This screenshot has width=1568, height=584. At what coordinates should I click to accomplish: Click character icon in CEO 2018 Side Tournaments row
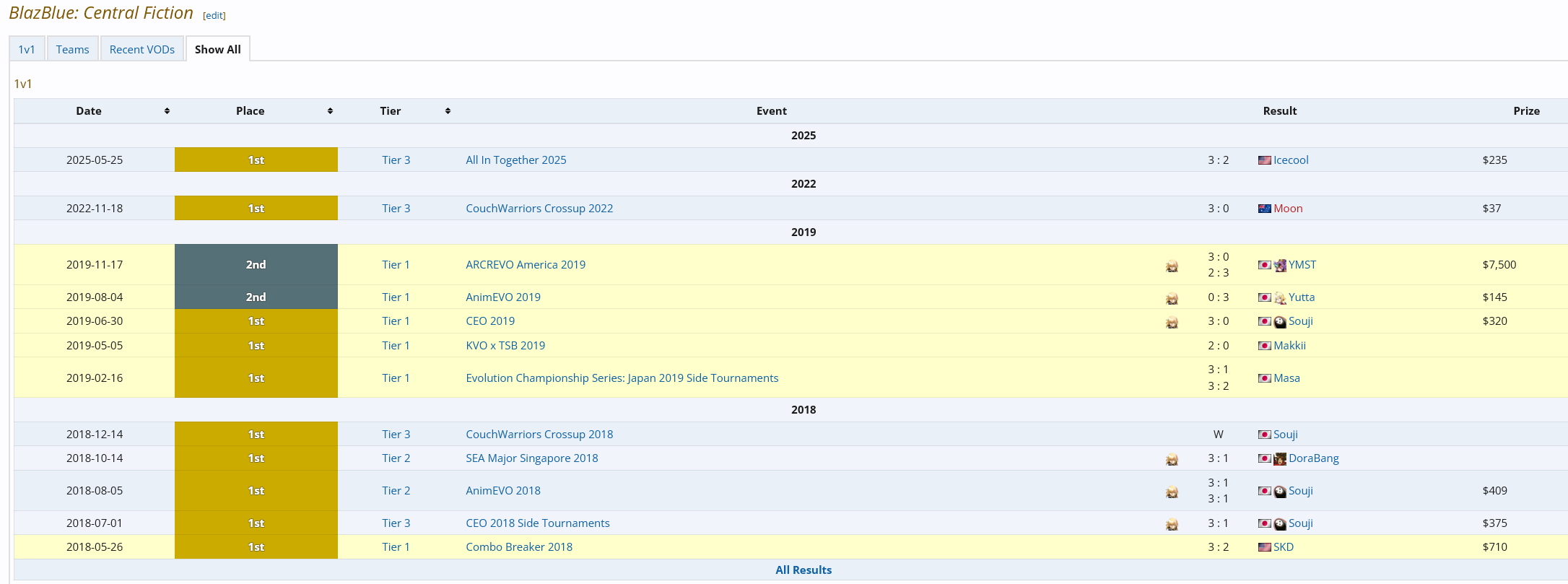pos(1172,524)
